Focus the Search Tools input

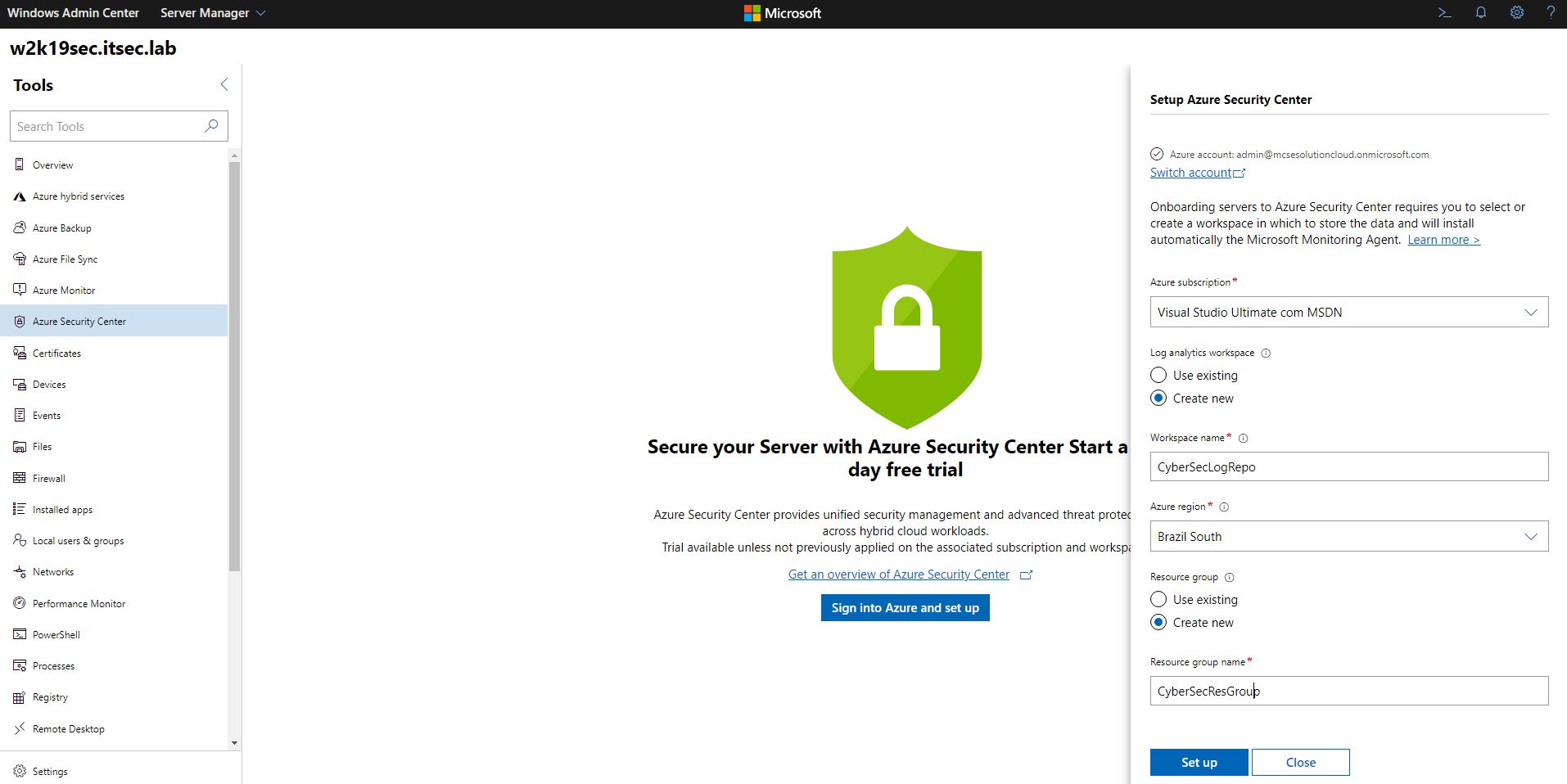[x=119, y=126]
